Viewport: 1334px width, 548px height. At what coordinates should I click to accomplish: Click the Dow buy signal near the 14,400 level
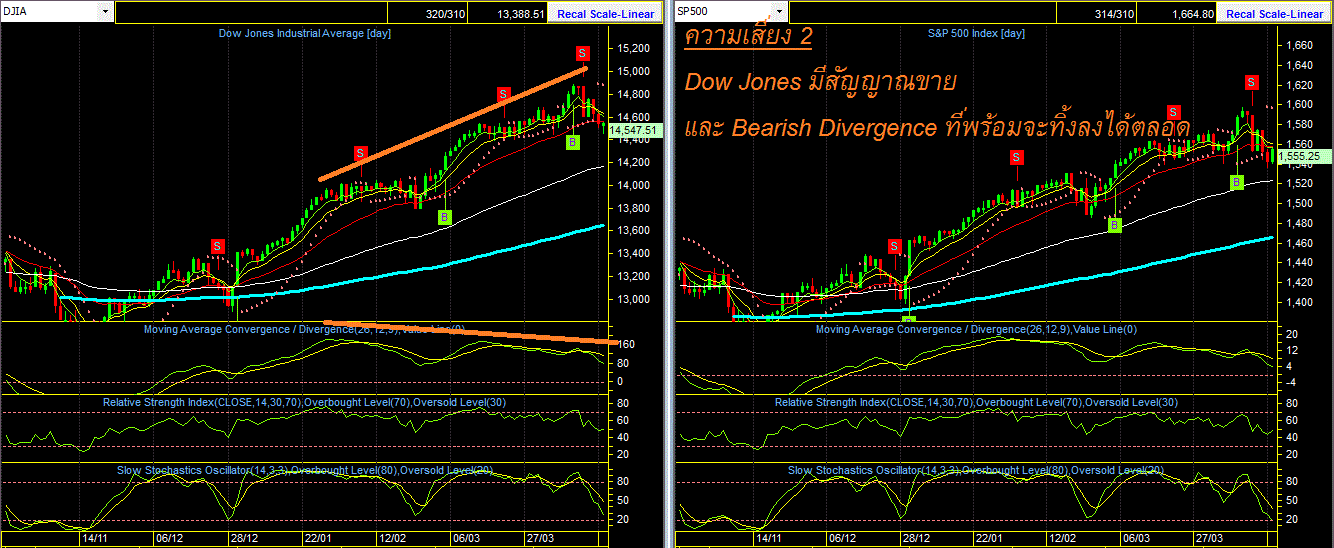click(573, 143)
